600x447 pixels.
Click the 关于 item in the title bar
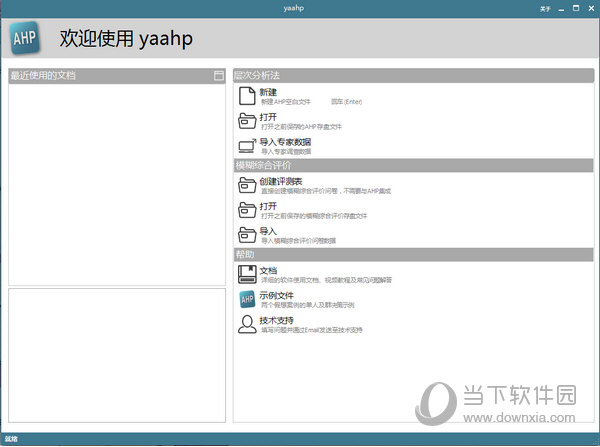pyautogui.click(x=545, y=9)
